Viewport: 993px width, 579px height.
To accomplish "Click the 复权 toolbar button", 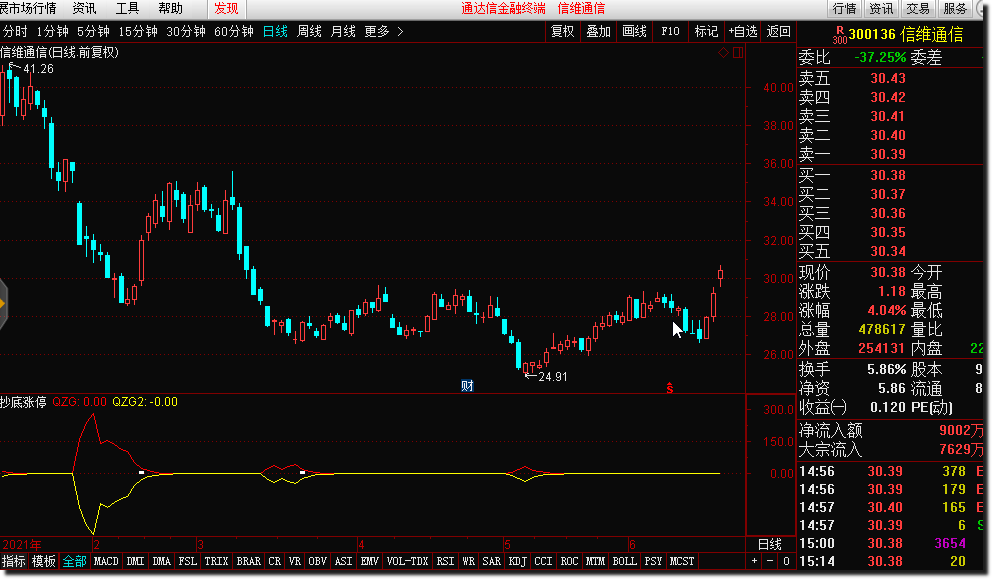I will pos(562,31).
